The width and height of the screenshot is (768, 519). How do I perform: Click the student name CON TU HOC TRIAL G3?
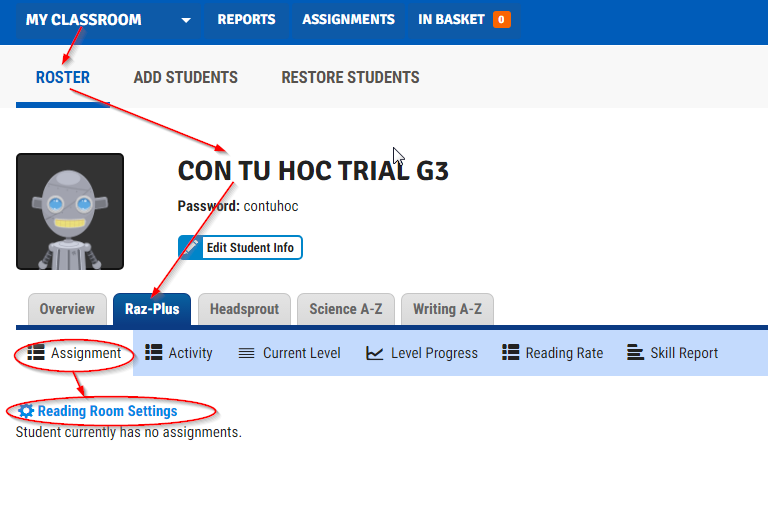pos(313,171)
